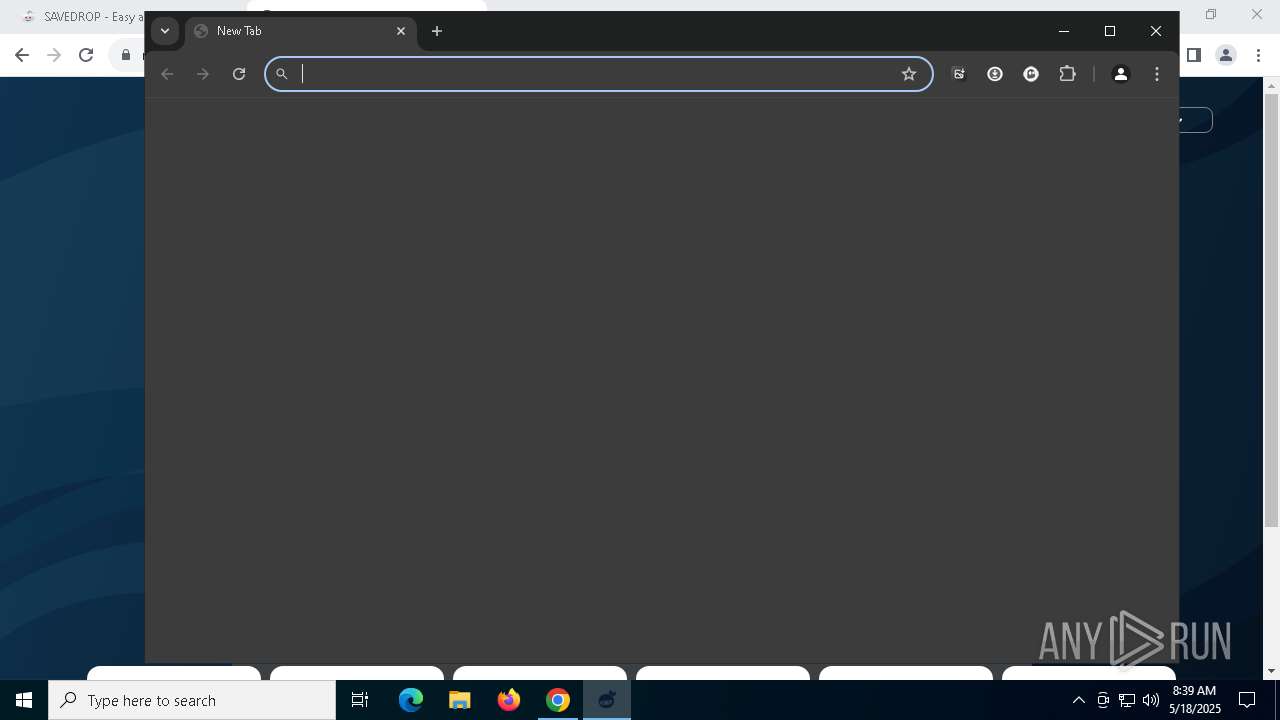Viewport: 1280px width, 720px height.
Task: Close the background Chrome window
Action: click(x=1257, y=14)
